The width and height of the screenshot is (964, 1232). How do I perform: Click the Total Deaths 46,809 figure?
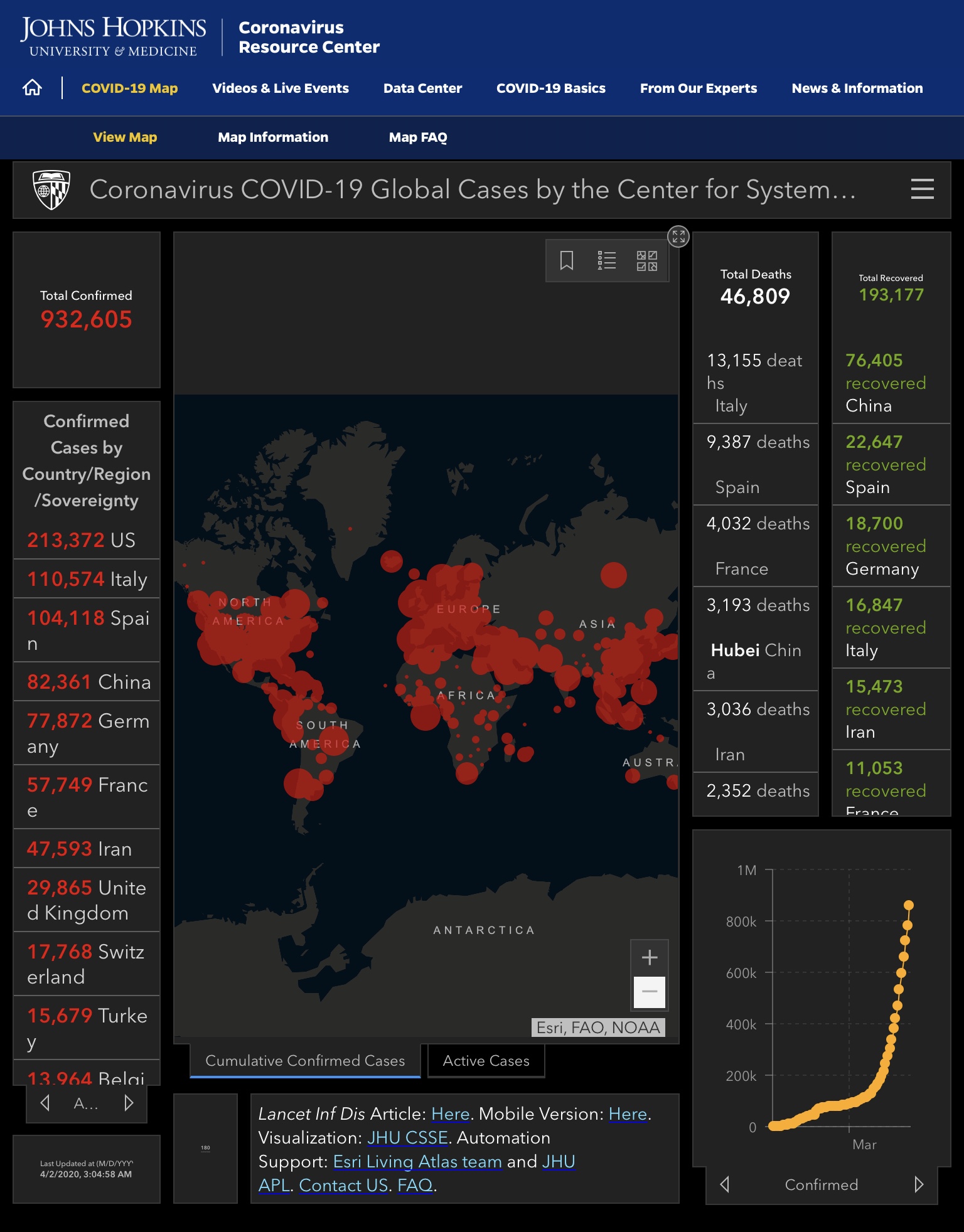pyautogui.click(x=755, y=296)
